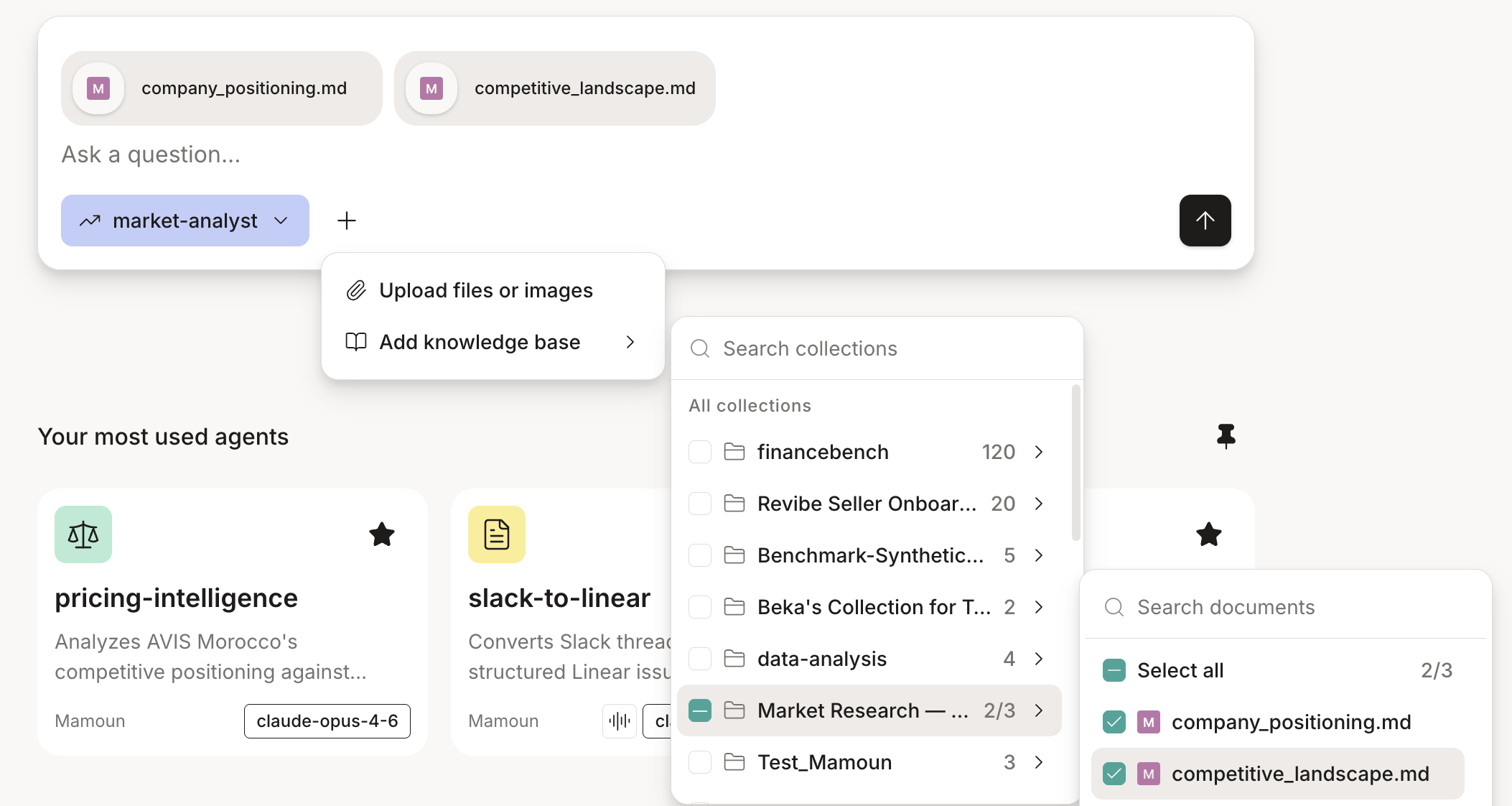Toggle the Select all documents checkbox

tap(1114, 670)
